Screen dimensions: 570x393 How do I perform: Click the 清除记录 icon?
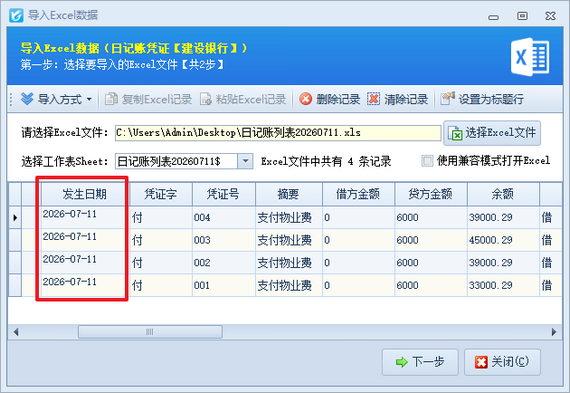click(x=373, y=99)
